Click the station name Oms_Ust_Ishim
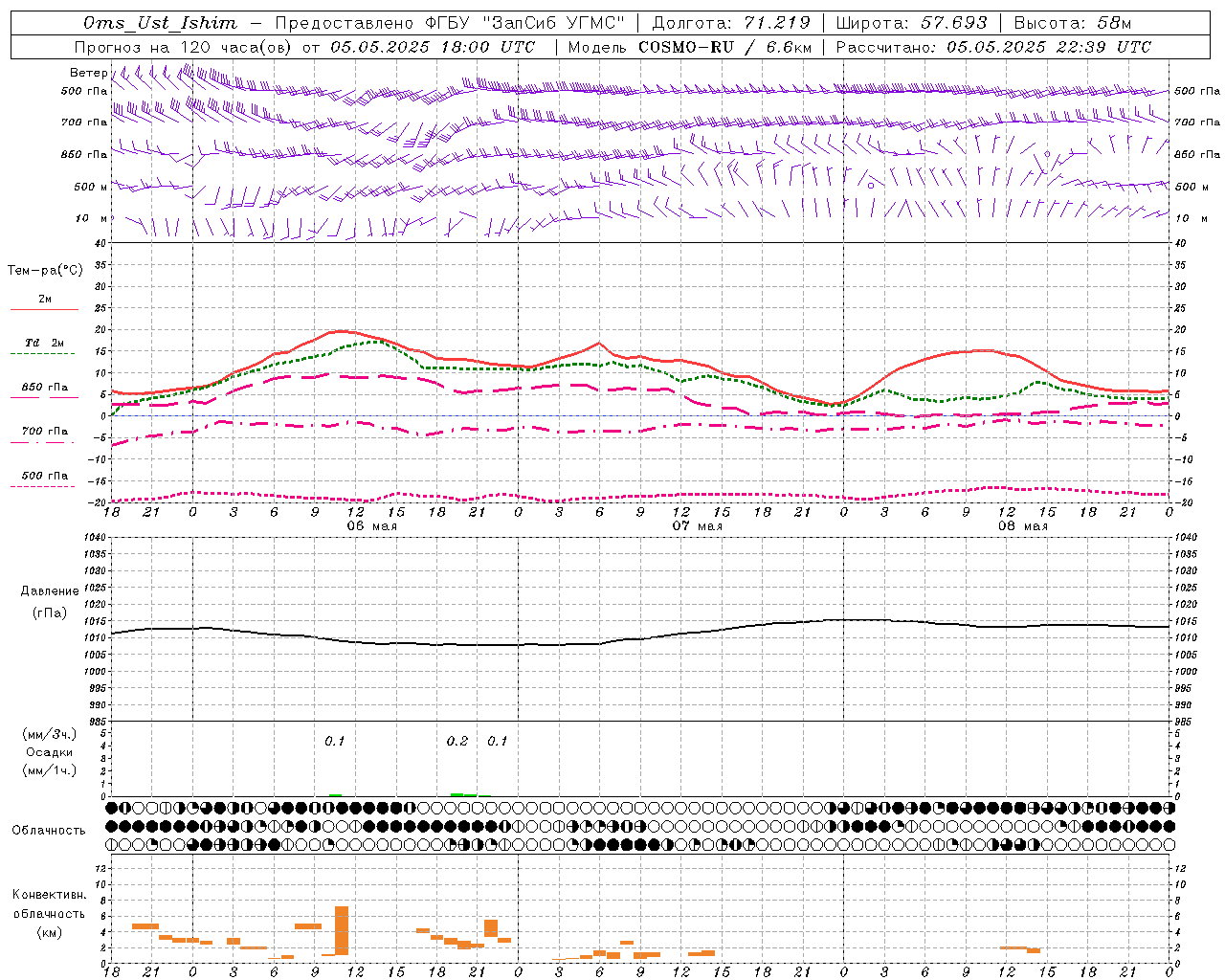Image resolution: width=1225 pixels, height=980 pixels. [160, 23]
